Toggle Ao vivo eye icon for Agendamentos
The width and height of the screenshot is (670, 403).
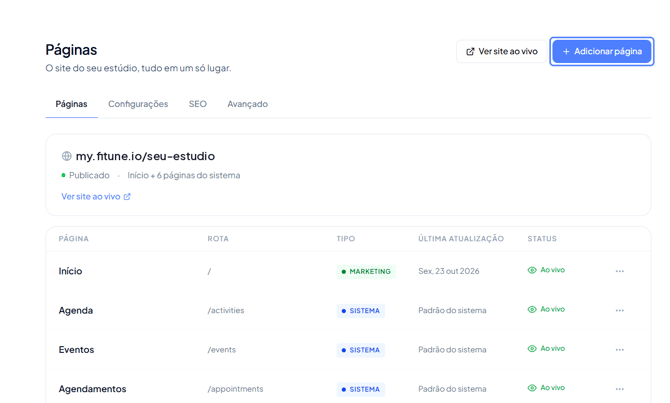tap(532, 388)
